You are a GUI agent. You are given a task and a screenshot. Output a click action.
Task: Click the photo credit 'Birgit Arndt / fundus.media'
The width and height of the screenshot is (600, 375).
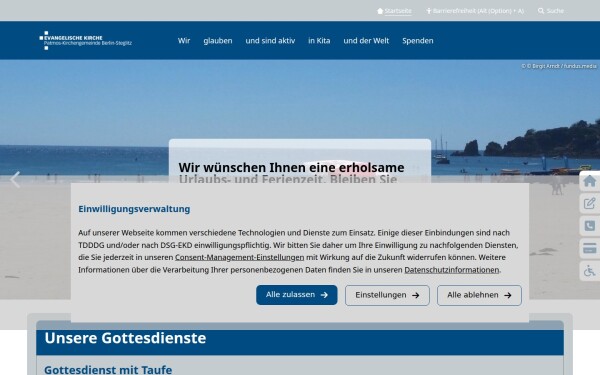564,66
